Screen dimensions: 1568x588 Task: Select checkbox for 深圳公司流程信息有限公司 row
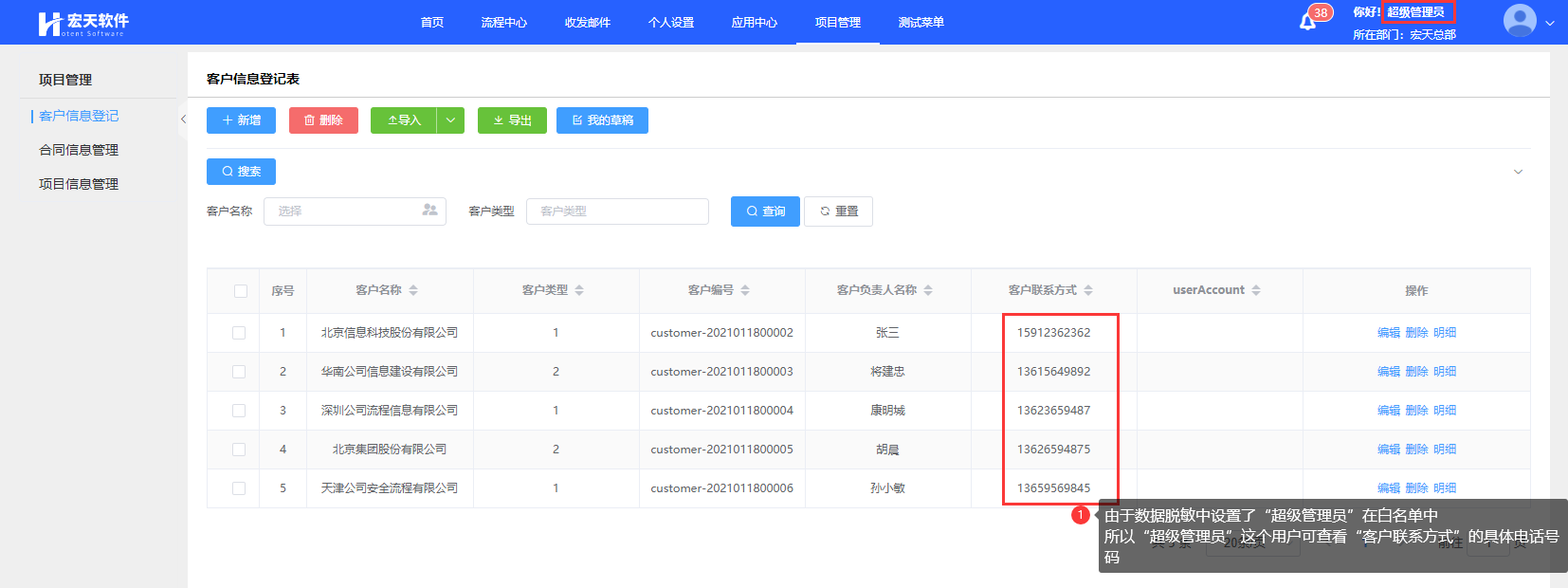[x=239, y=411]
